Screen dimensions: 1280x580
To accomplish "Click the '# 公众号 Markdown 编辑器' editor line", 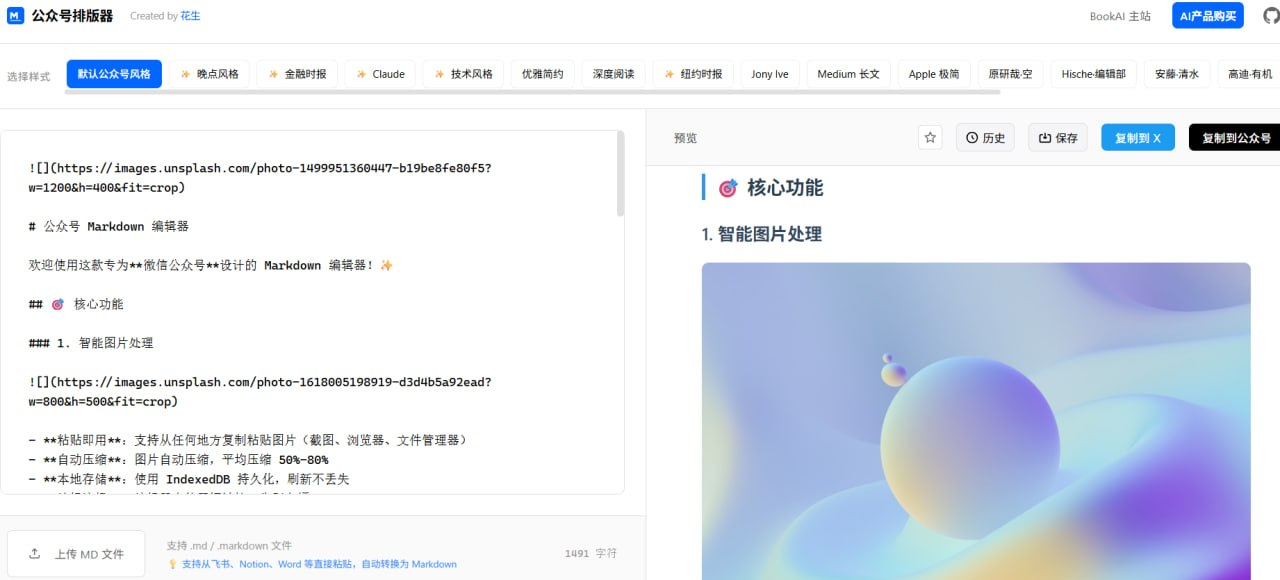I will (109, 226).
